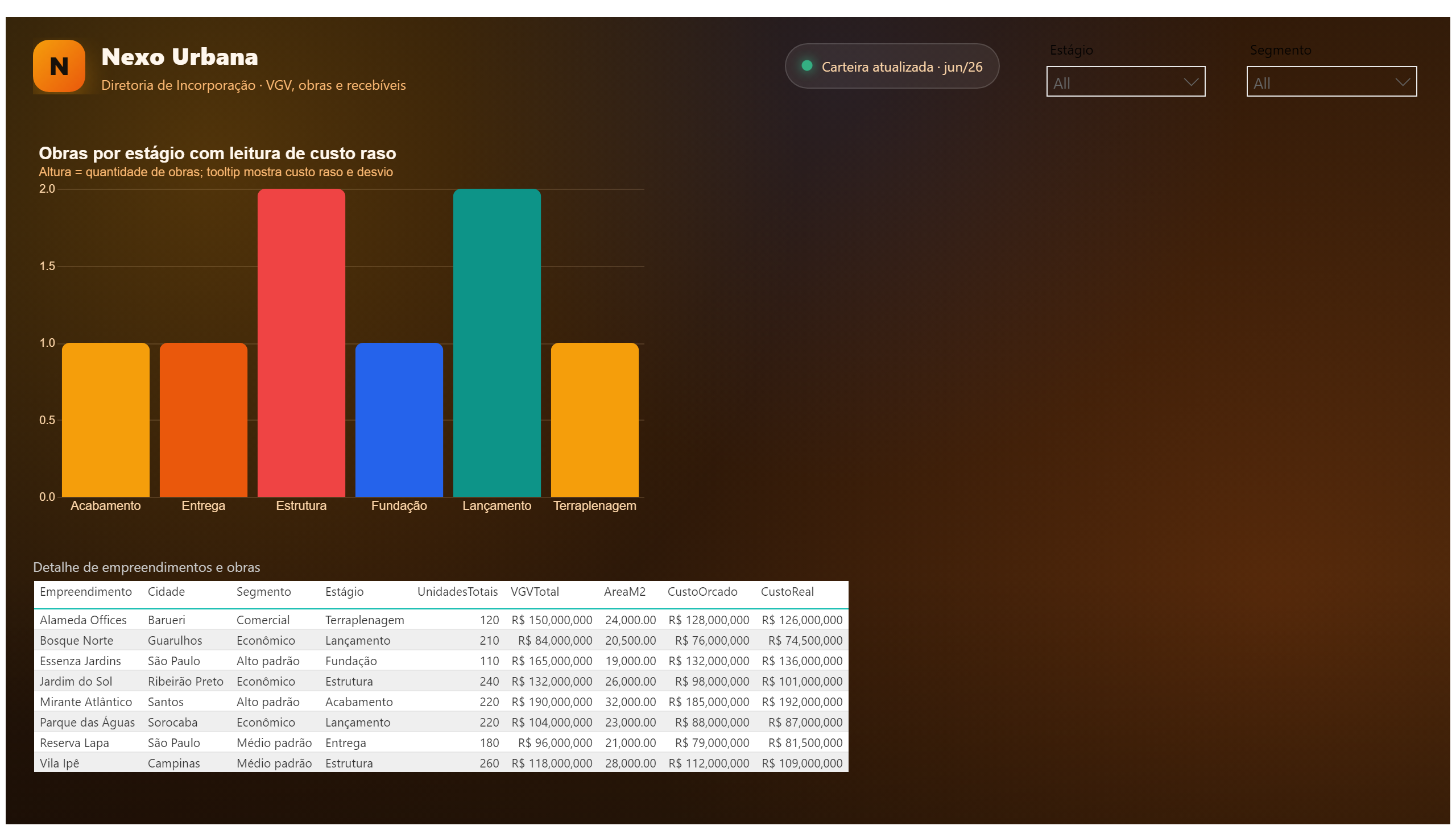Sort the table by the Empreendimento column header

[85, 592]
